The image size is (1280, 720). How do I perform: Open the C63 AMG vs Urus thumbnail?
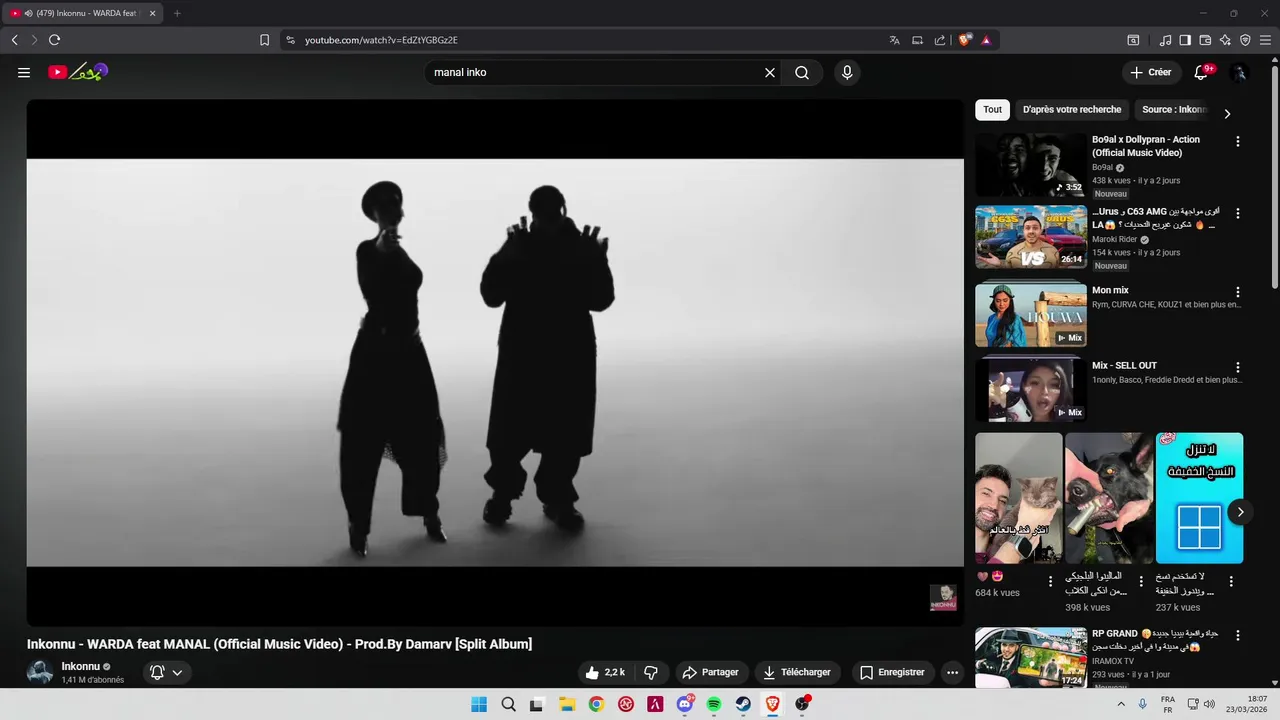pos(1031,237)
